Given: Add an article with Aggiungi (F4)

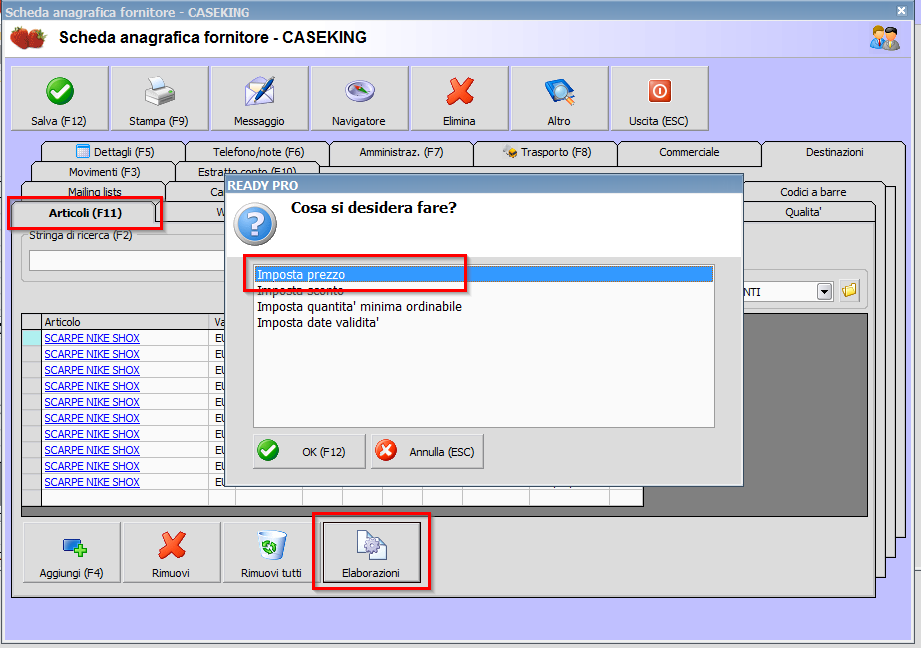Looking at the screenshot, I should tap(72, 552).
